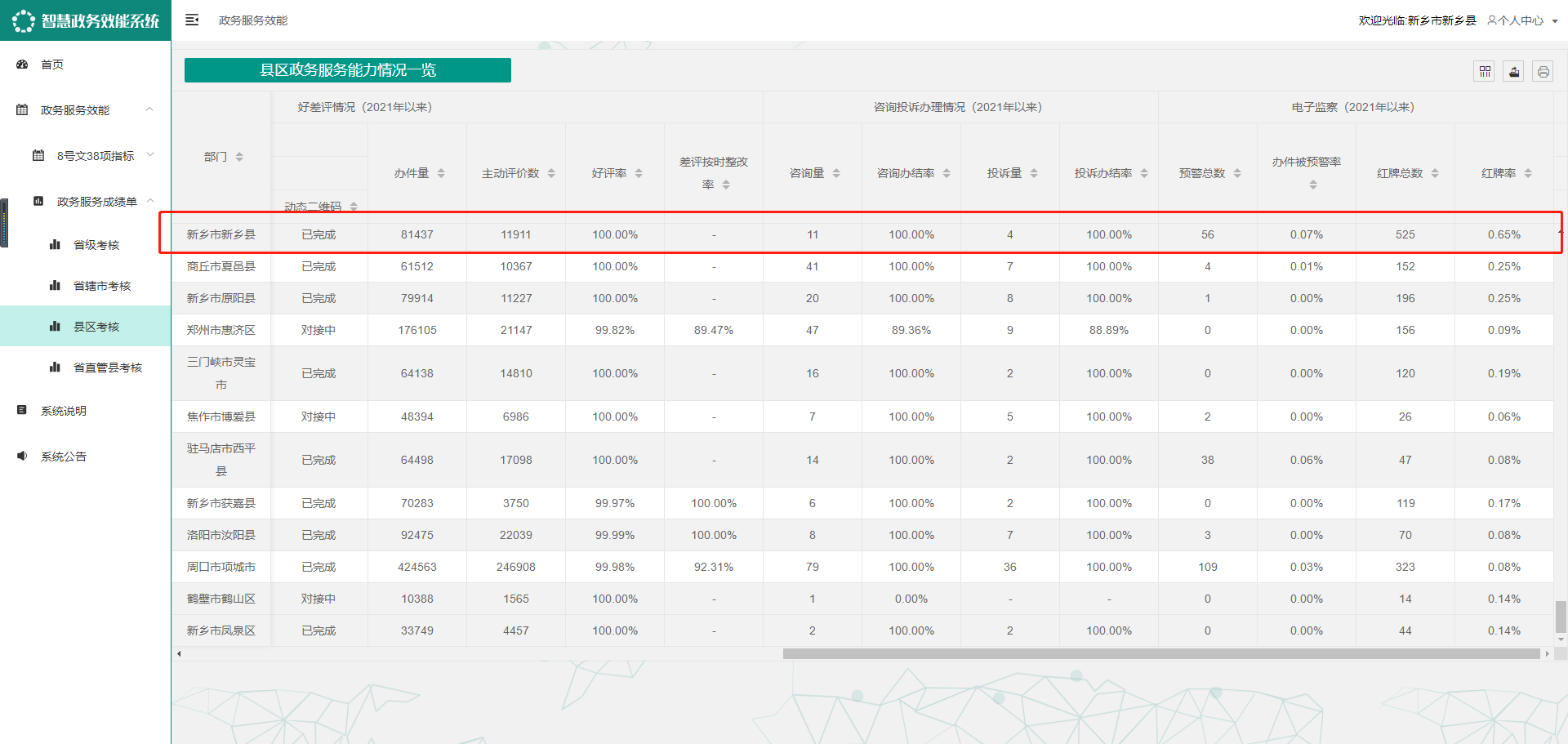The height and width of the screenshot is (744, 1568).
Task: Click the 鹤壁市鹤山区 department cell
Action: pyautogui.click(x=221, y=599)
